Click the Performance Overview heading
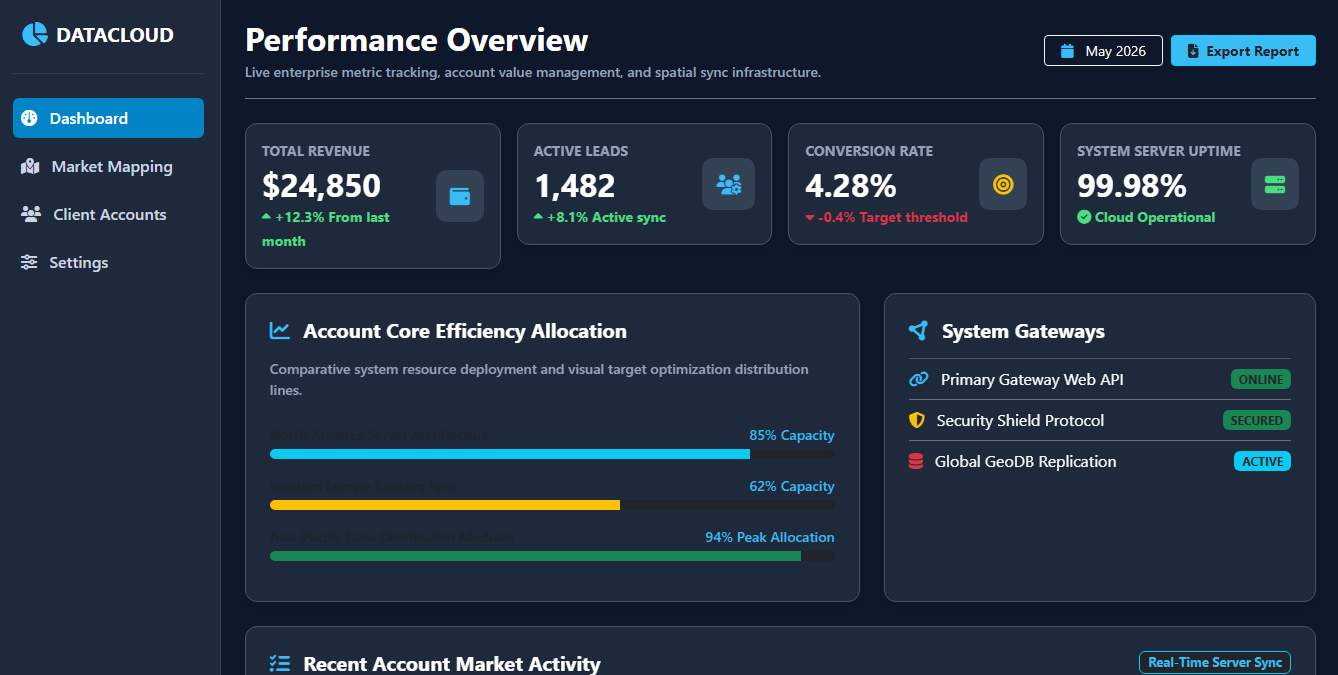 [417, 40]
